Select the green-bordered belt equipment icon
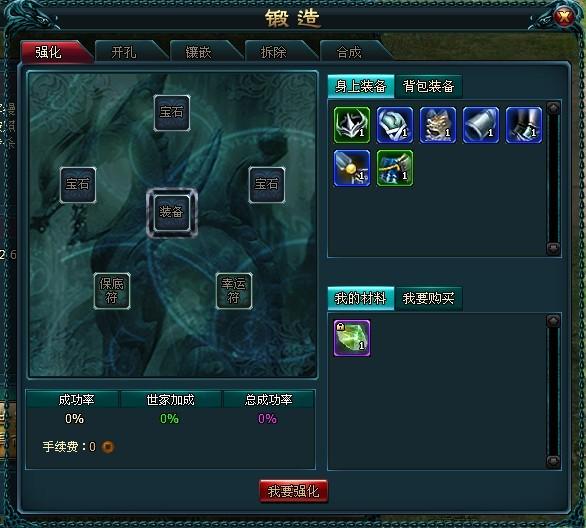The width and height of the screenshot is (586, 528). coord(395,168)
